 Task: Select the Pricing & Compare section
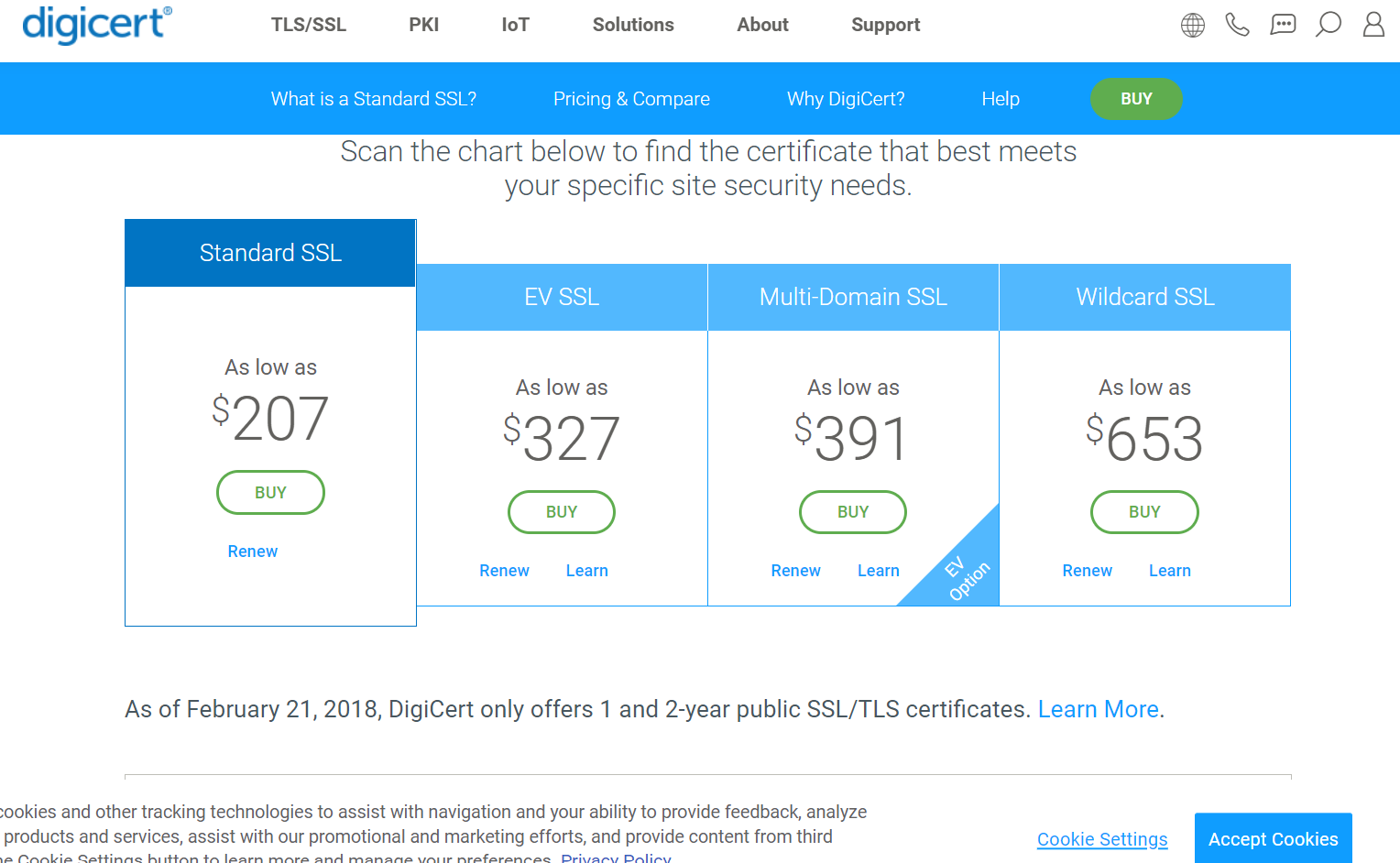tap(631, 99)
